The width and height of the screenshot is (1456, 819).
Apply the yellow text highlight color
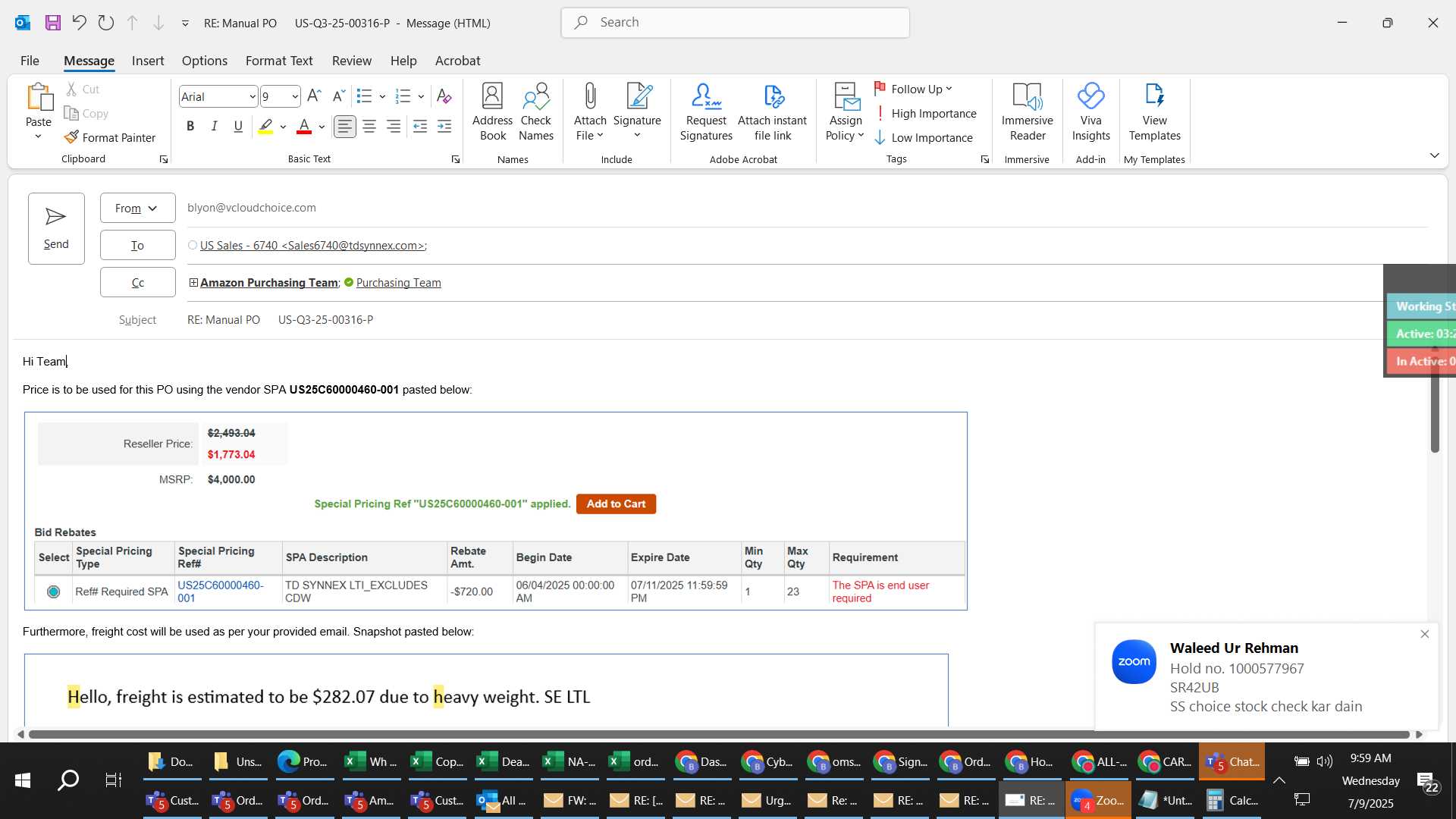(265, 127)
